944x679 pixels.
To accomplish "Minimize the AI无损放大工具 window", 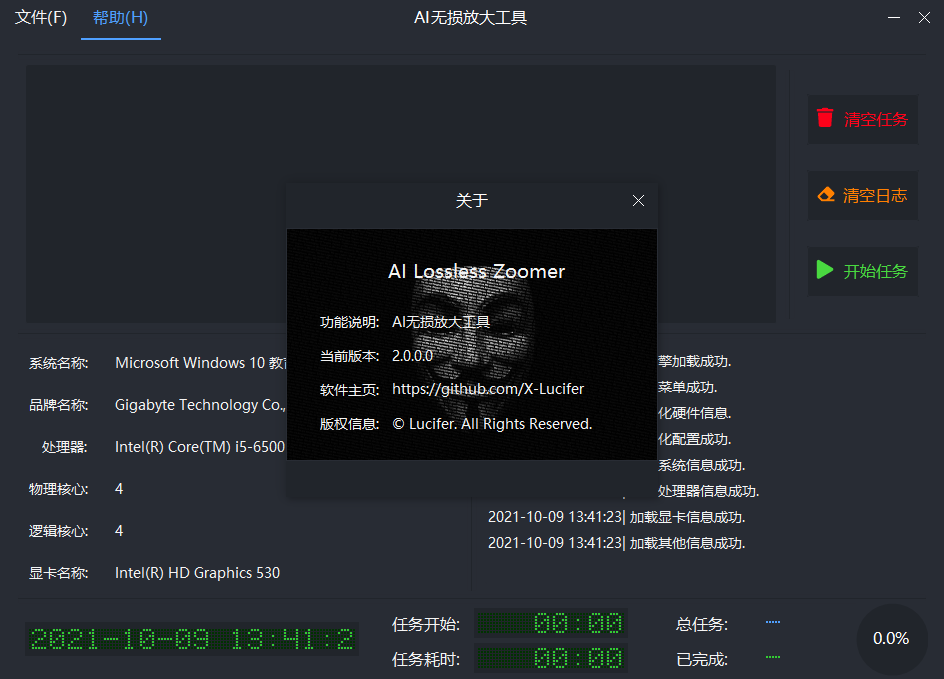I will point(894,17).
